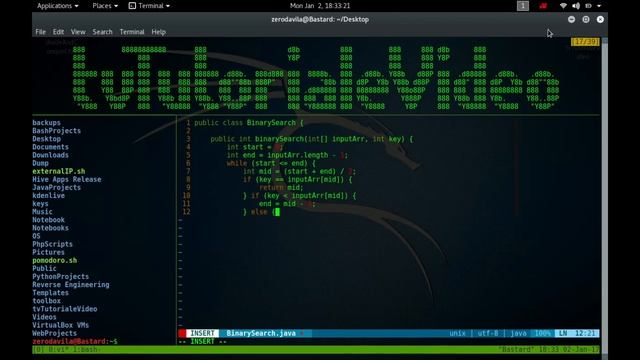The width and height of the screenshot is (640, 360).
Task: Open the Applications menu in top bar
Action: pos(58,6)
